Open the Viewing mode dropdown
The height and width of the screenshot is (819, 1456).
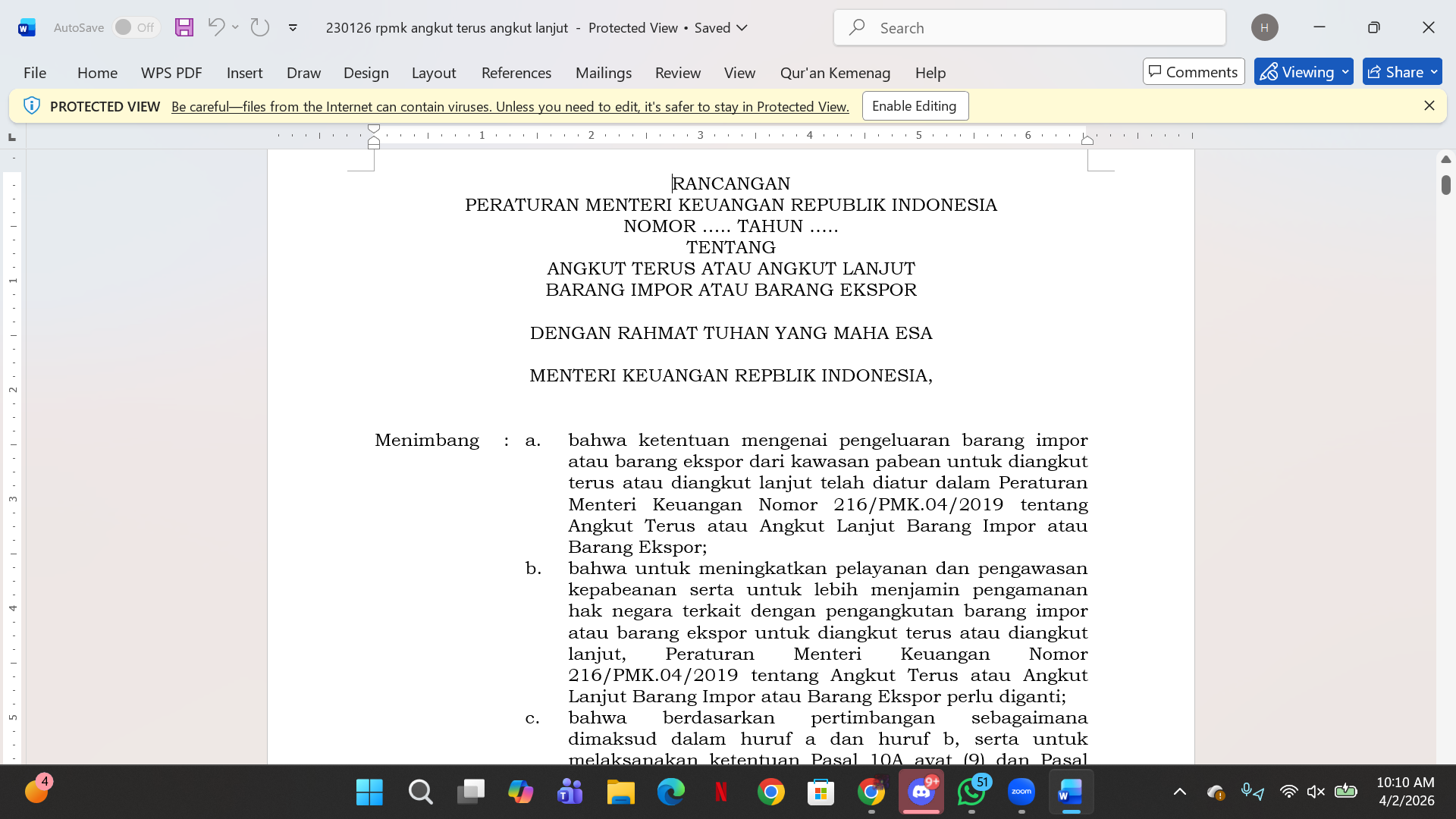pyautogui.click(x=1303, y=72)
